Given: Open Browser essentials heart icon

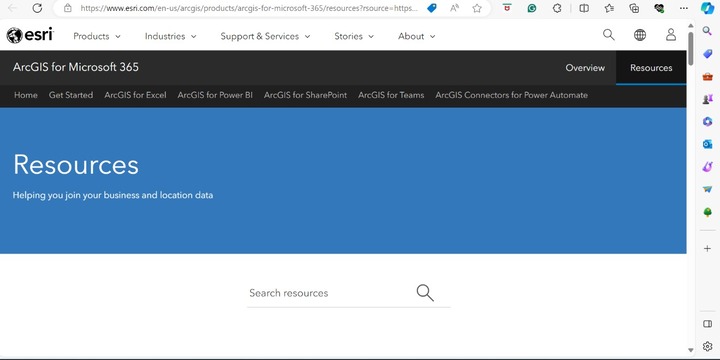Looking at the screenshot, I should click(659, 8).
